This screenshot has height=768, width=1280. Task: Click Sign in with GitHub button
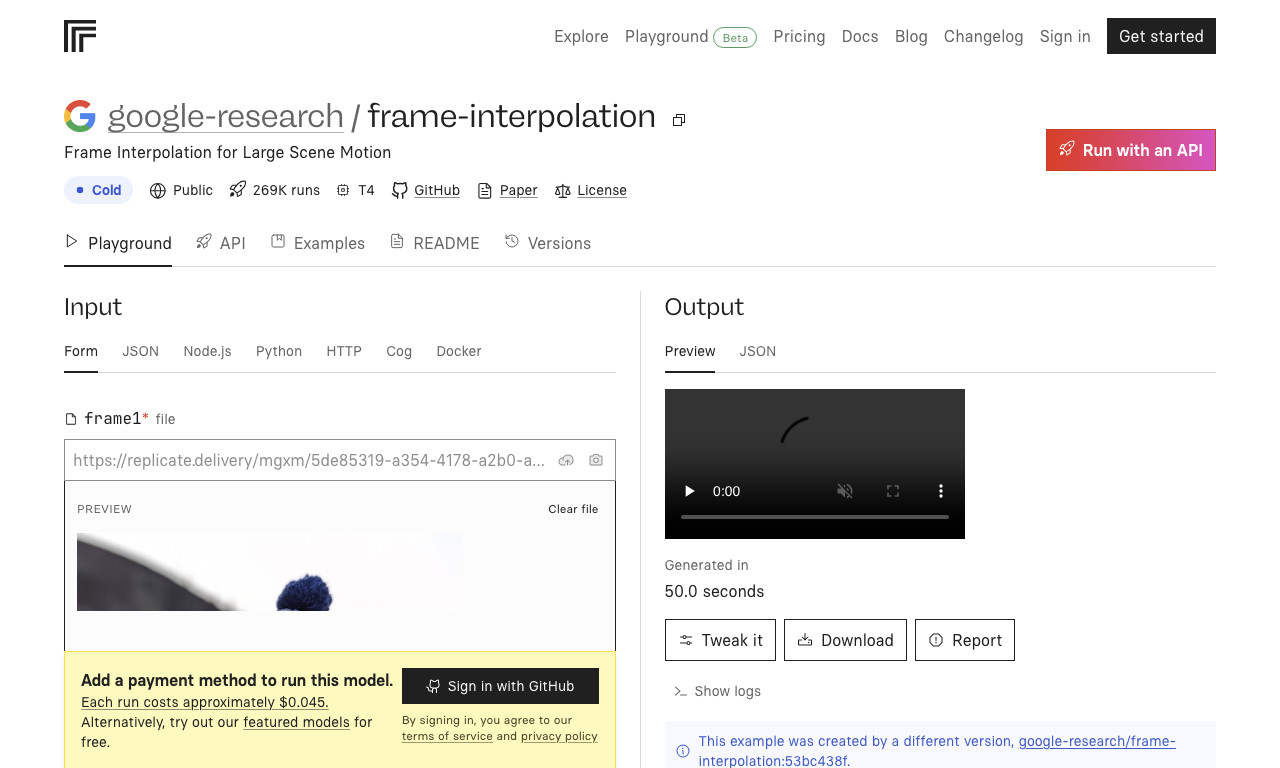(x=500, y=686)
